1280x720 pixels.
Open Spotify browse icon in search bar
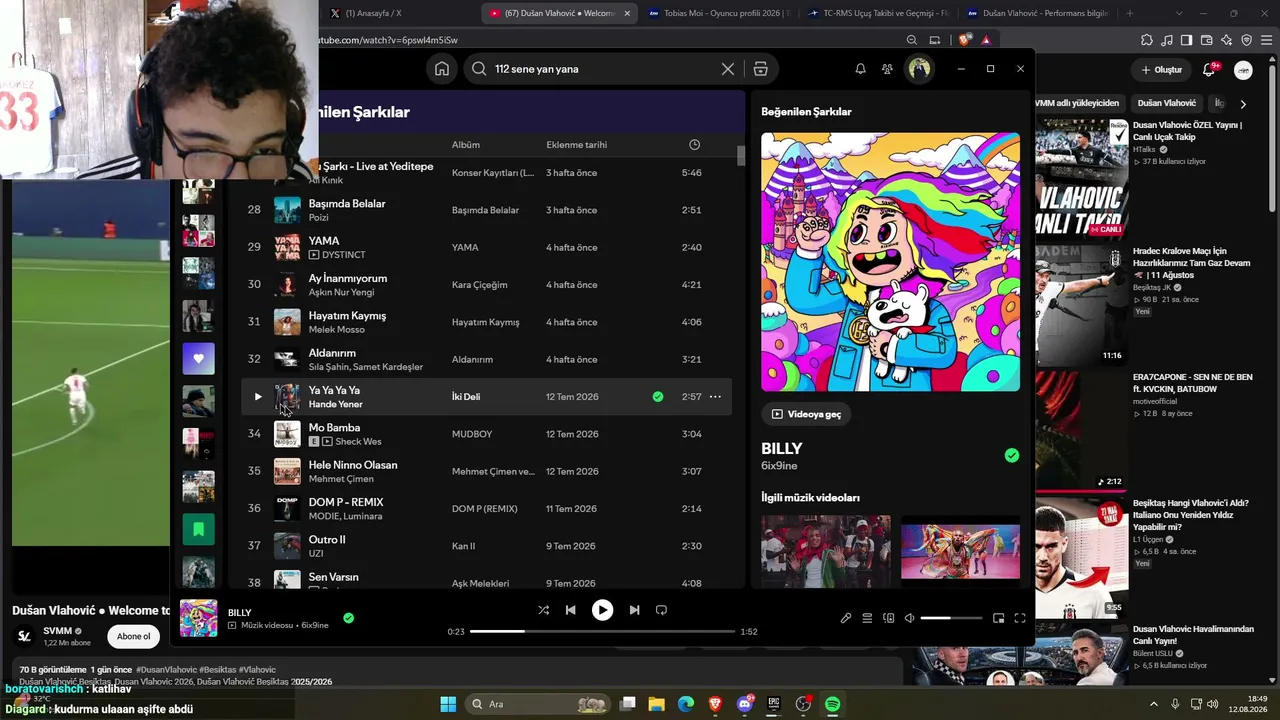click(761, 69)
